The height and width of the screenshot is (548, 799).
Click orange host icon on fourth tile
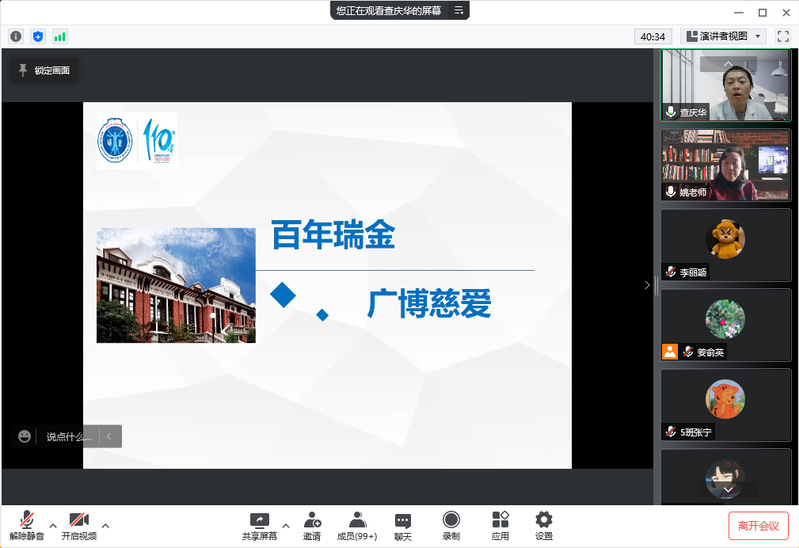tap(670, 351)
